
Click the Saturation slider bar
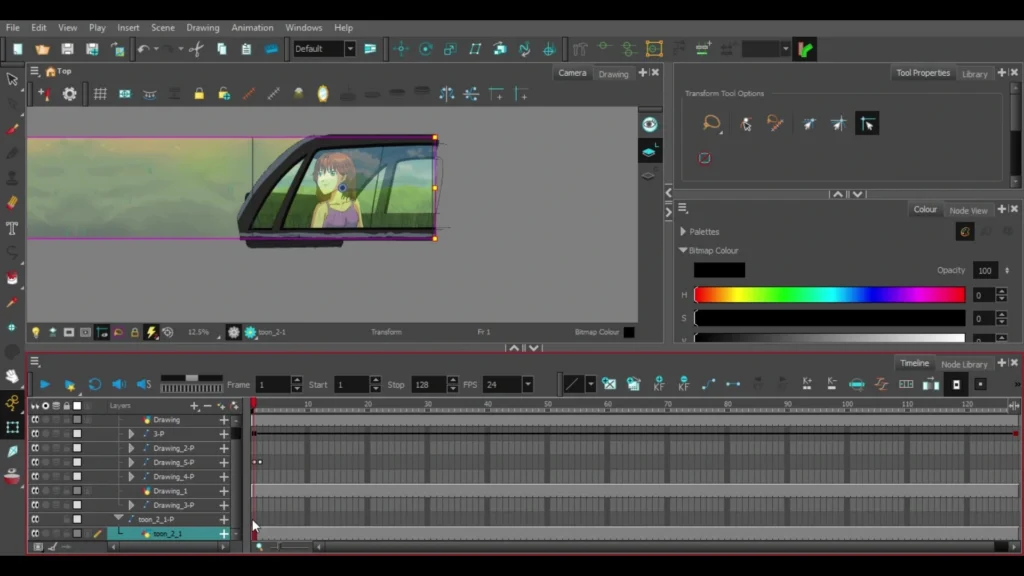[829, 318]
